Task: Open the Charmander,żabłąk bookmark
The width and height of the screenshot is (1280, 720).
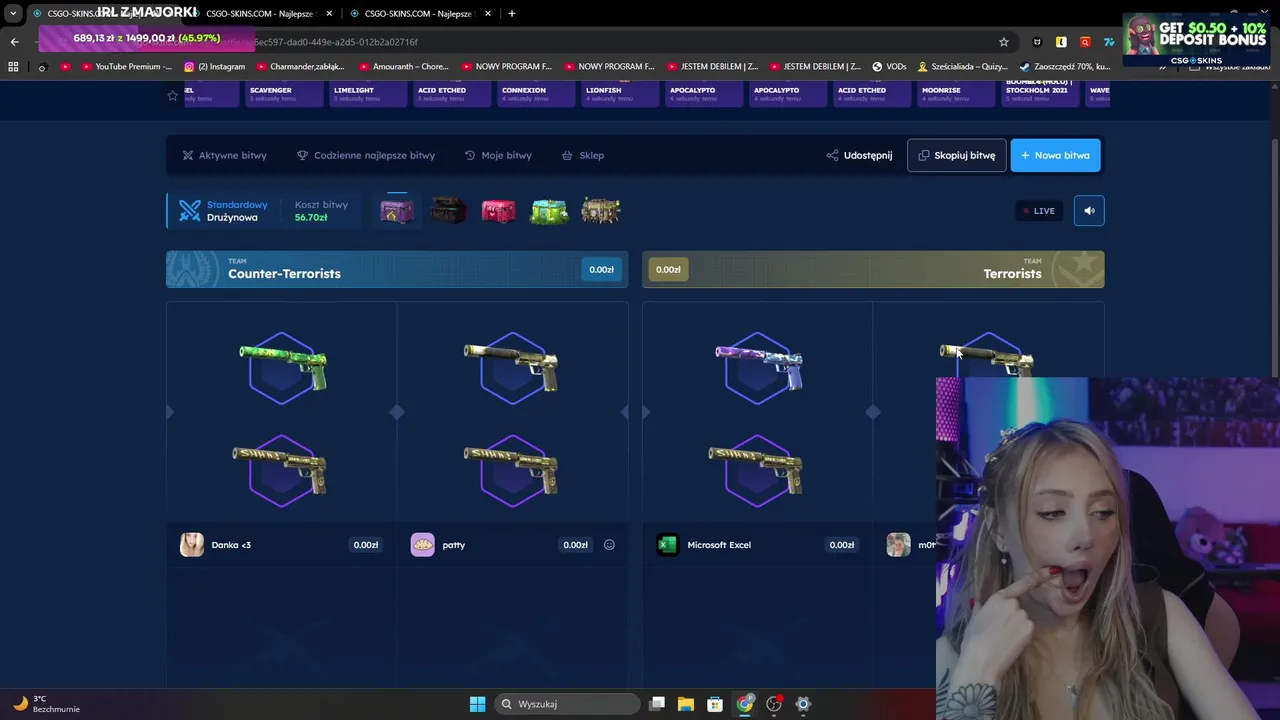Action: (x=300, y=67)
